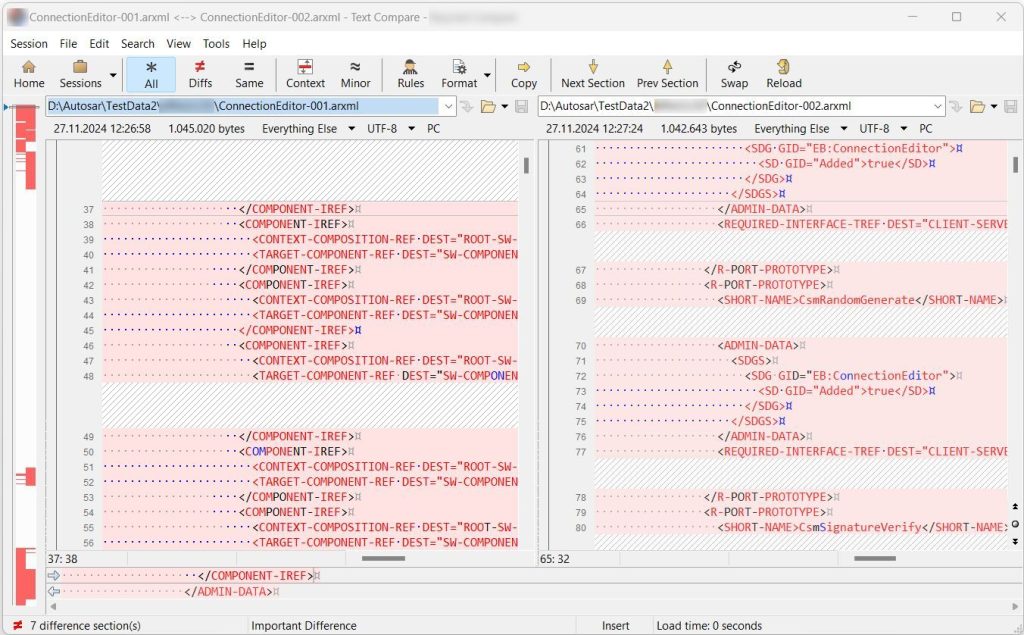The image size is (1024, 635).
Task: Expand right pane browse folder arrow
Action: coord(994,106)
